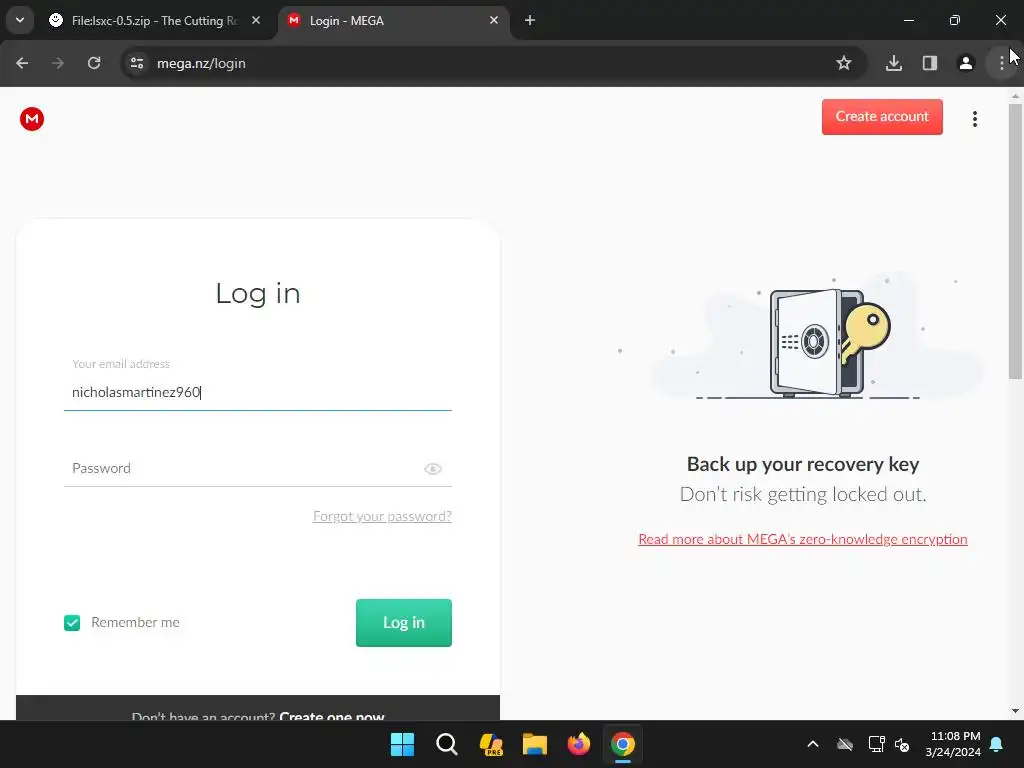Open Windows Start menu
Image resolution: width=1024 pixels, height=768 pixels.
click(402, 744)
